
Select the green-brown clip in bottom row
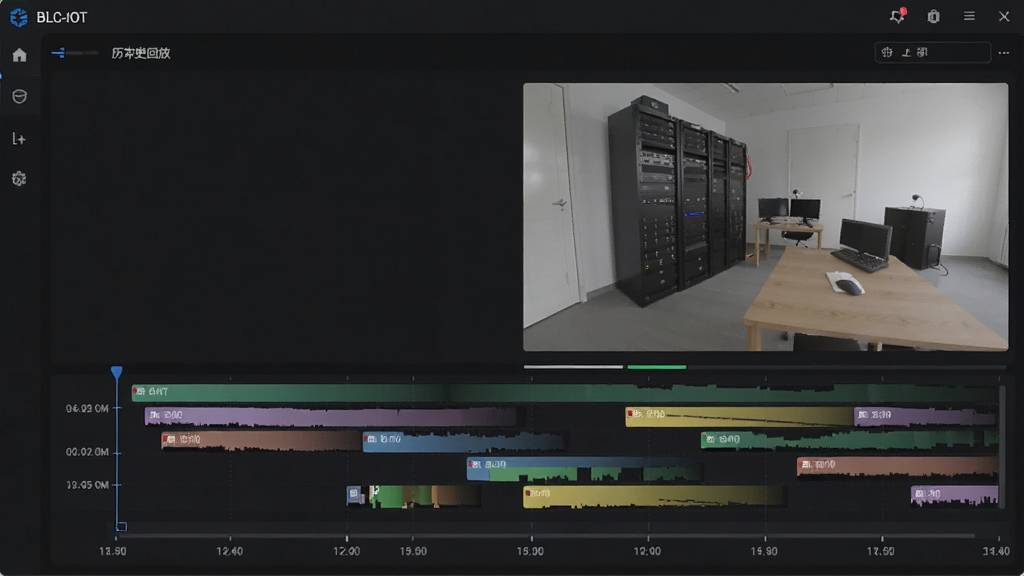(425, 496)
